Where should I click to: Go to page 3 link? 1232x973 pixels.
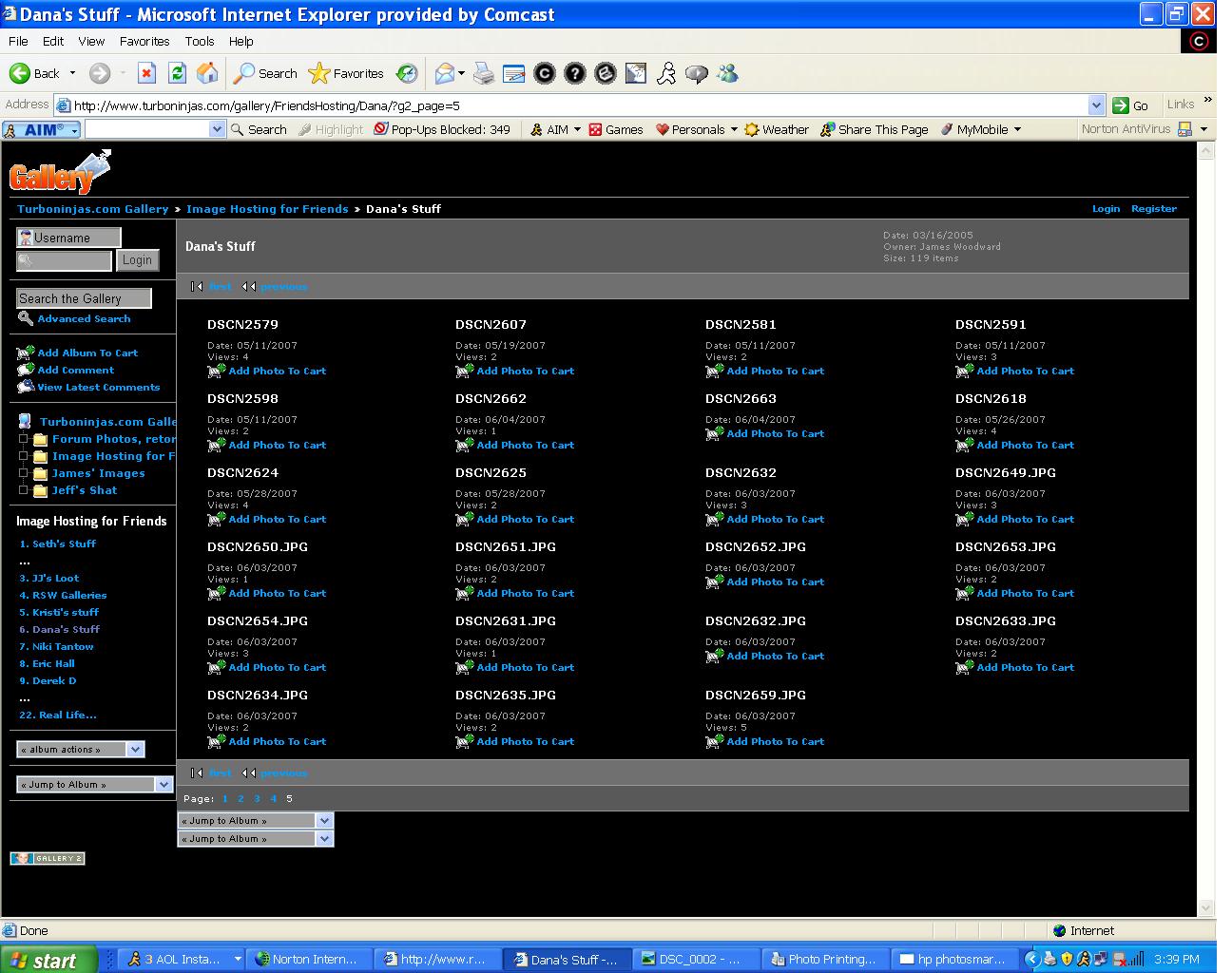click(x=257, y=798)
